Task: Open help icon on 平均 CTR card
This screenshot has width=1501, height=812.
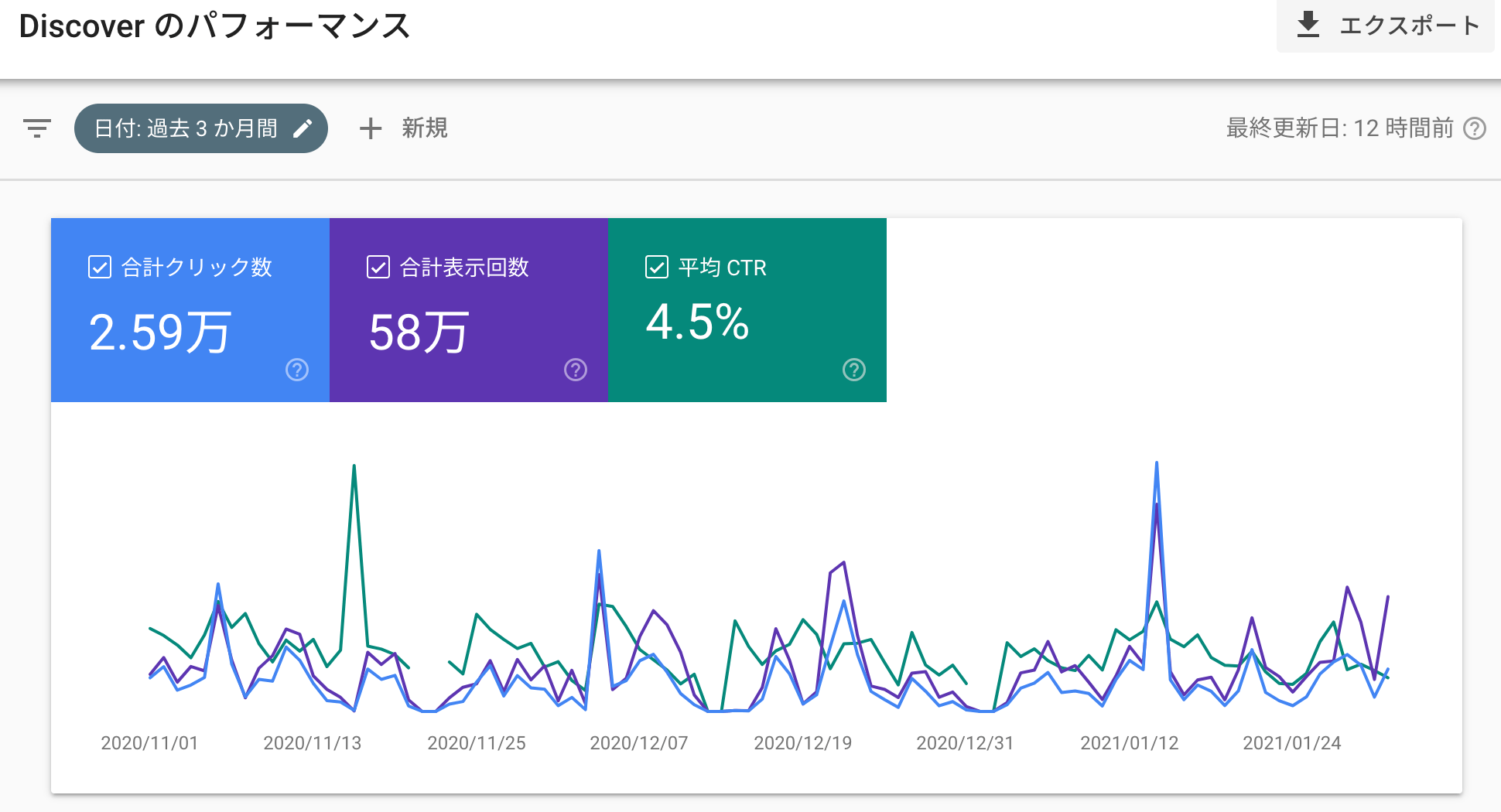Action: coord(854,370)
